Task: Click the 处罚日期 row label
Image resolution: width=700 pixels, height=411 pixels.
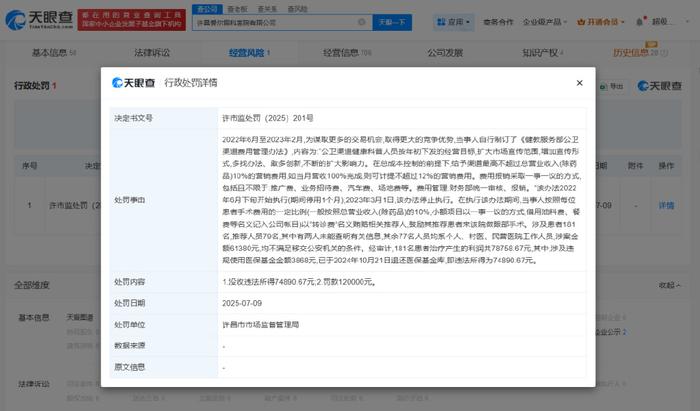Action: tap(129, 303)
